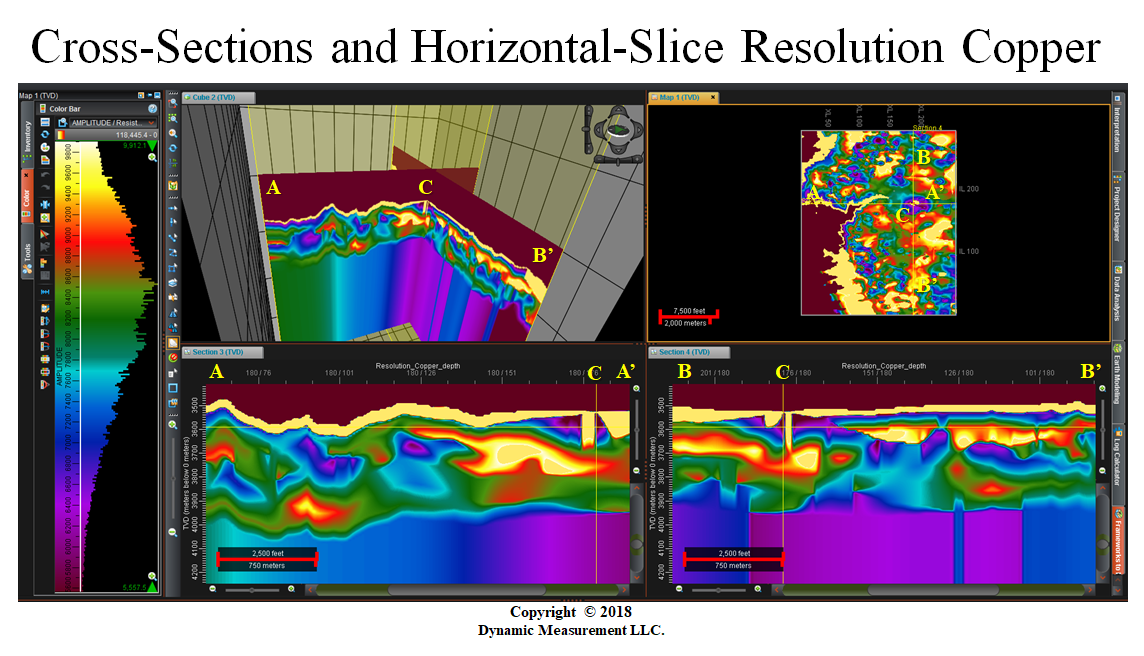Switch to the Inventory side tab
1144x656 pixels.
click(27, 137)
